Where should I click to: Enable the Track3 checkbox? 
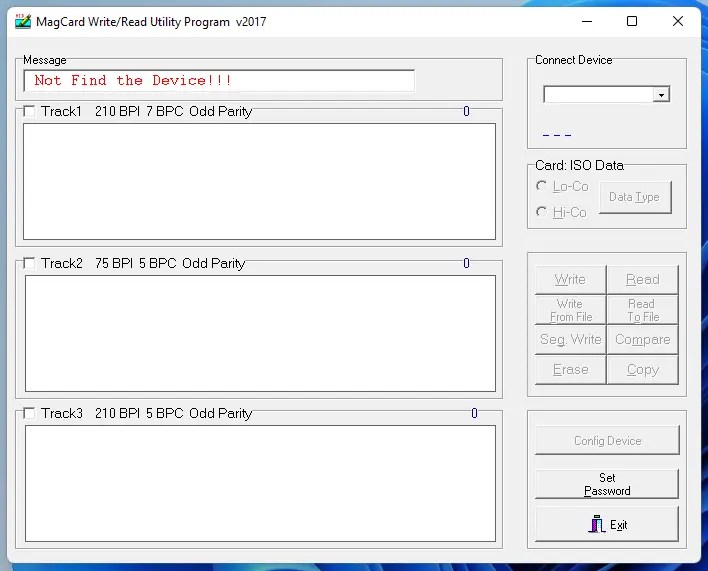click(29, 413)
